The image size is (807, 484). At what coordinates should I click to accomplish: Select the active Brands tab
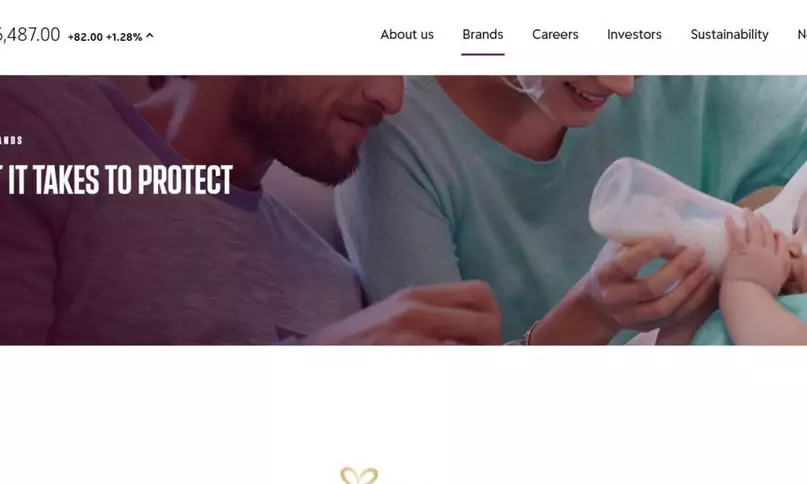[483, 34]
